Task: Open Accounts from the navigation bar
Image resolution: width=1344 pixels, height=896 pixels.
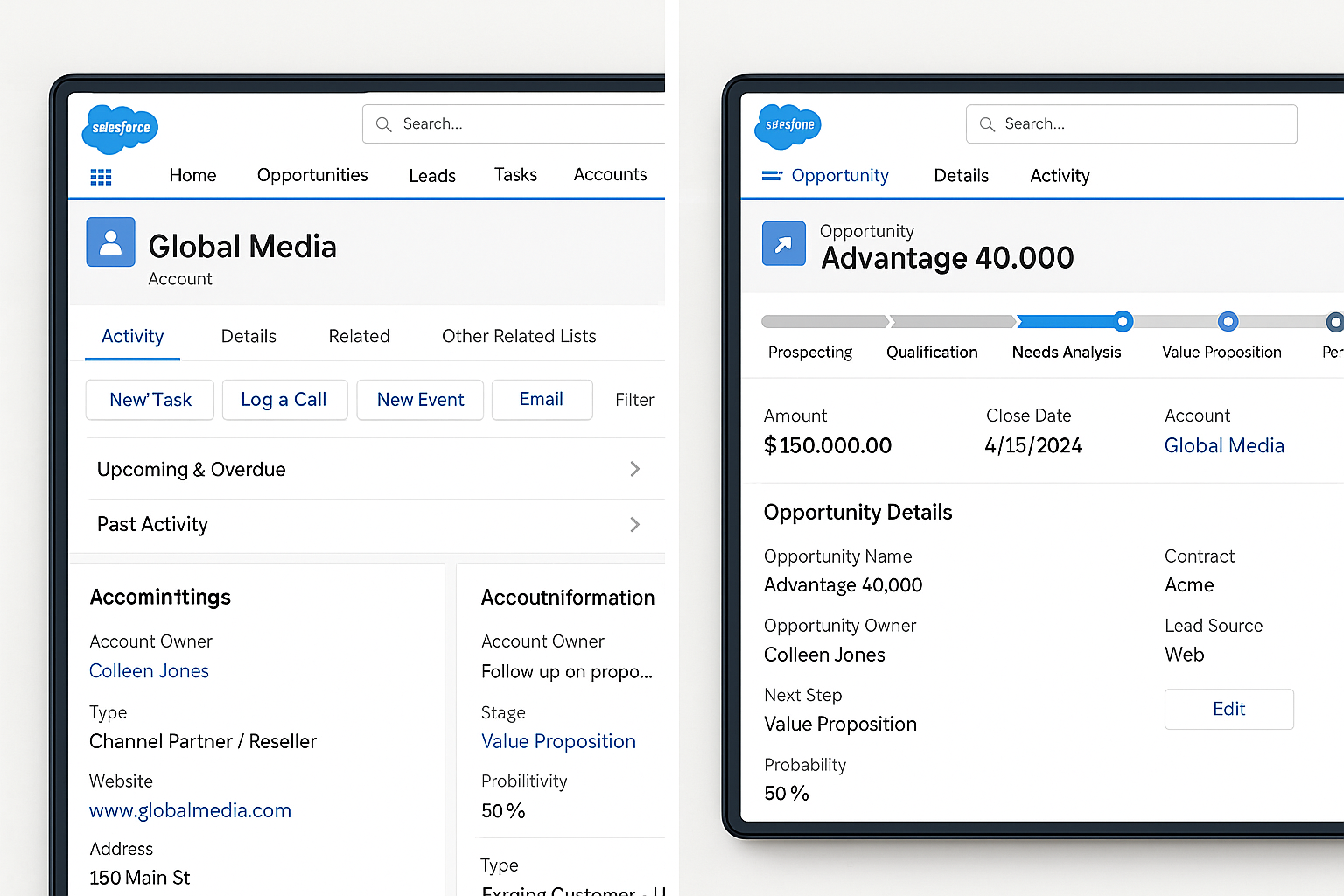Action: (610, 175)
